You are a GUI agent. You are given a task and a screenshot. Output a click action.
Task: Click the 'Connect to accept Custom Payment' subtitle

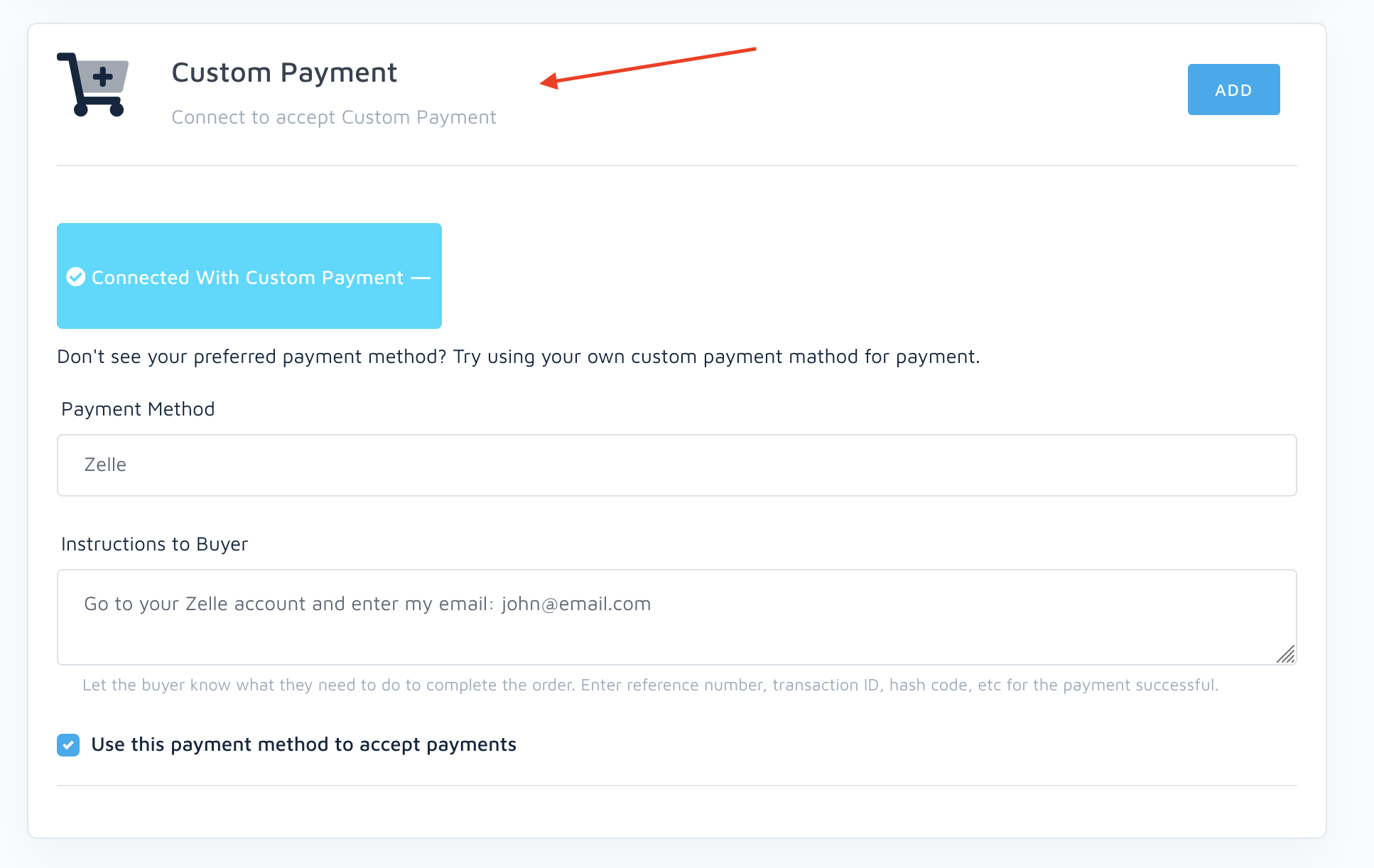pos(334,117)
